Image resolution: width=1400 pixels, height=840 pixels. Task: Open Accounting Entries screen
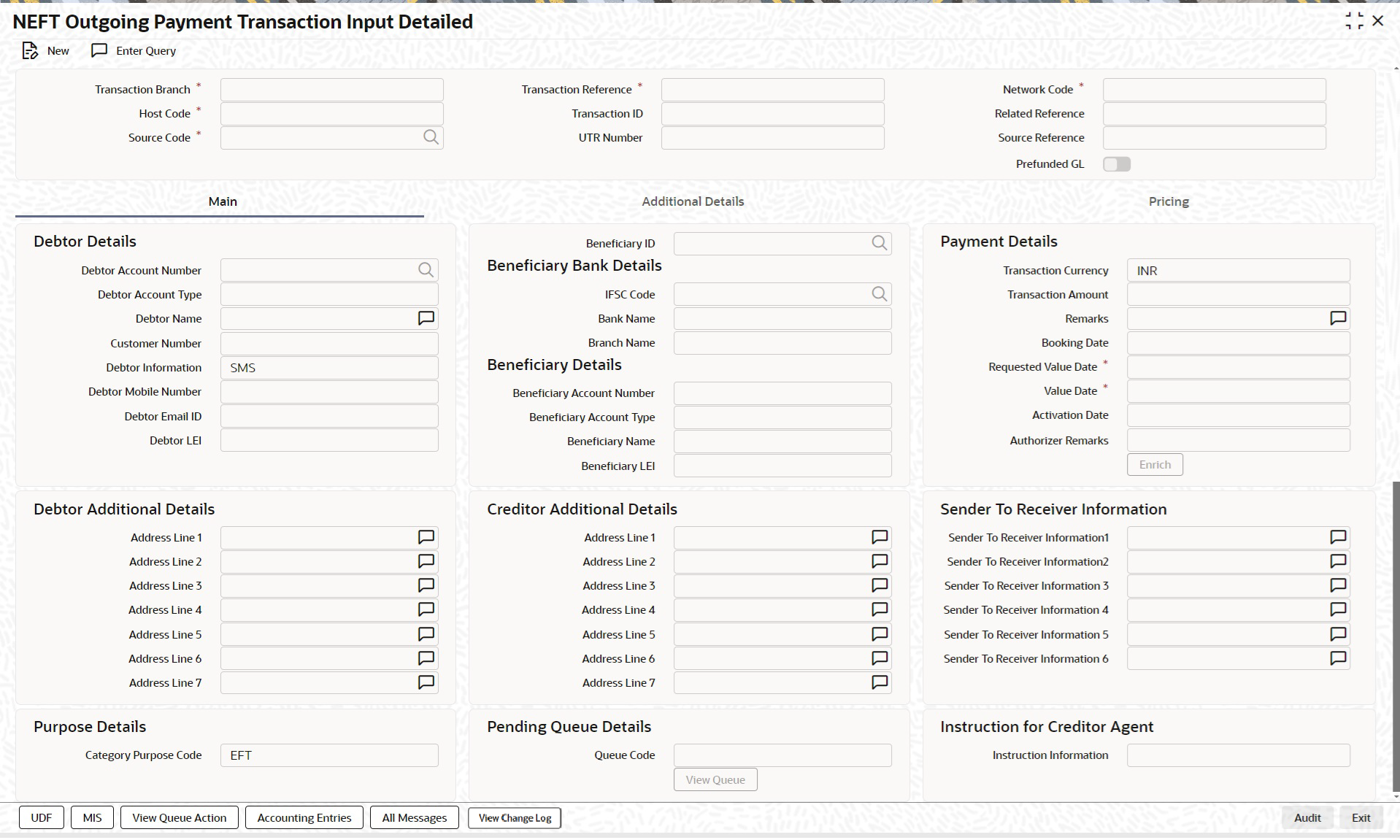[x=304, y=817]
